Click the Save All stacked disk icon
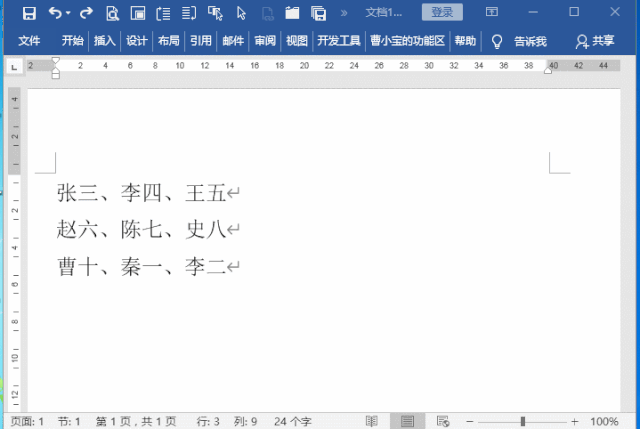This screenshot has height=429, width=640. click(x=318, y=13)
